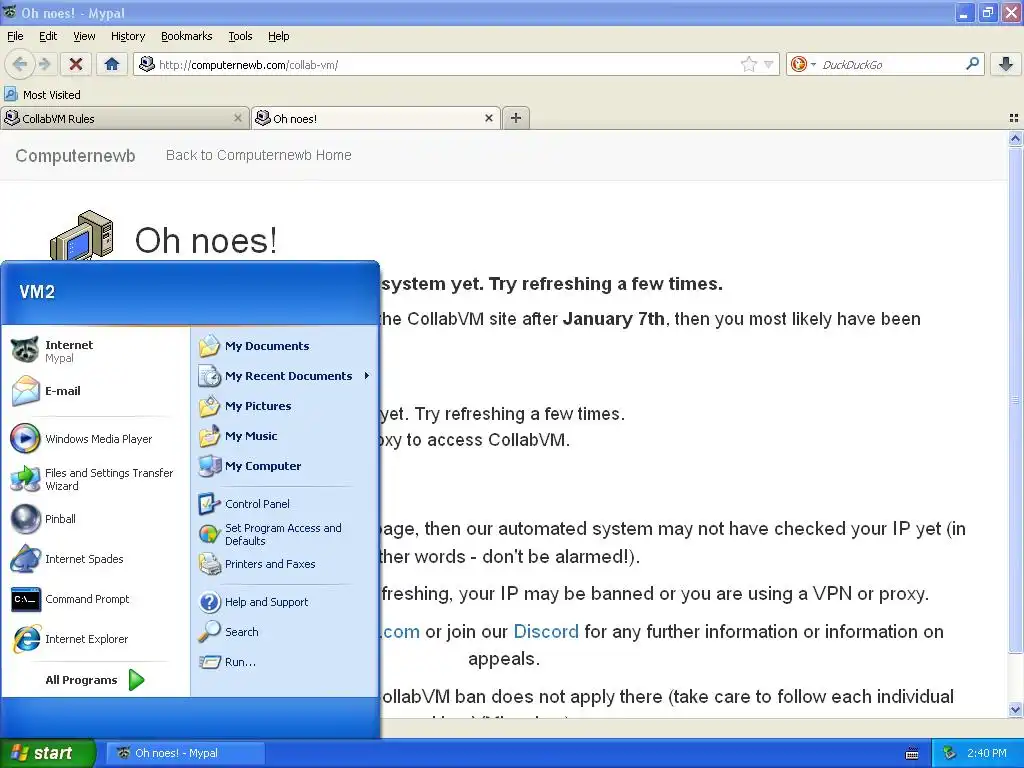Start the Pinball game

[95, 519]
